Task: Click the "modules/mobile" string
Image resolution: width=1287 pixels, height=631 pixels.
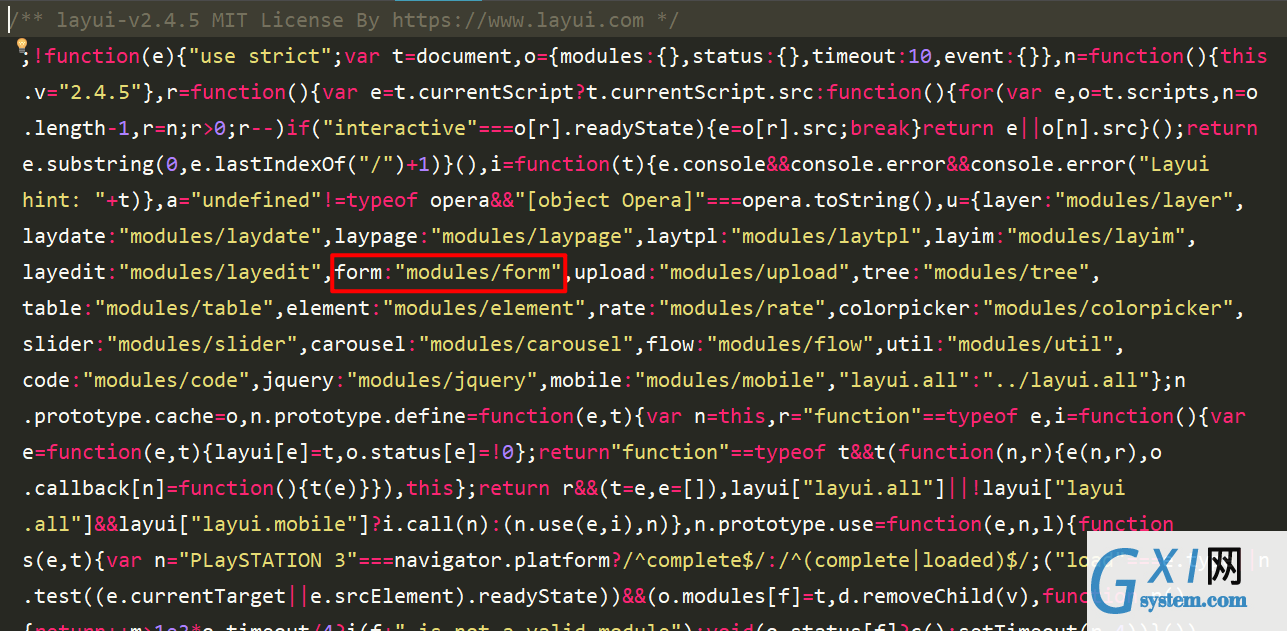Action: (x=730, y=380)
